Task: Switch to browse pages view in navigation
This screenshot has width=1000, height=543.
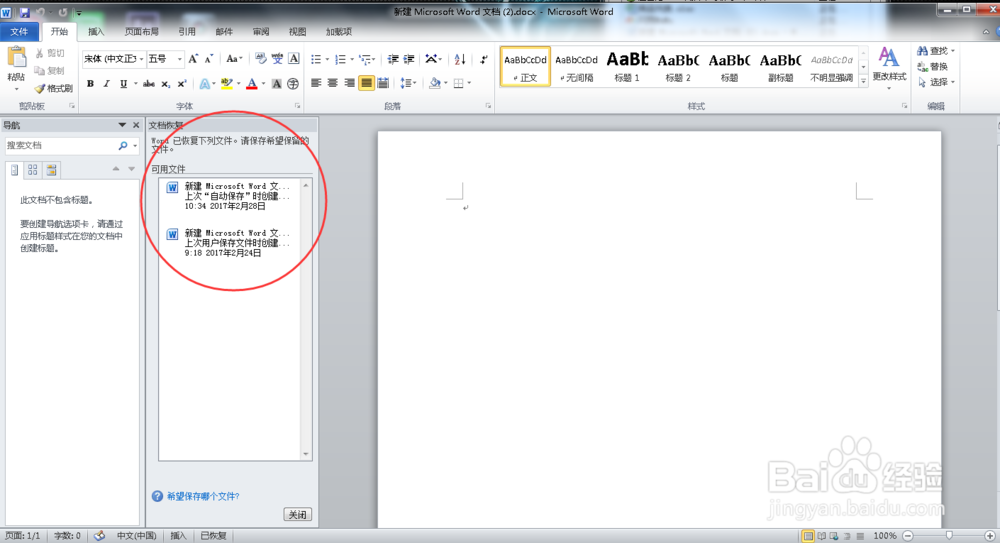Action: [x=33, y=170]
